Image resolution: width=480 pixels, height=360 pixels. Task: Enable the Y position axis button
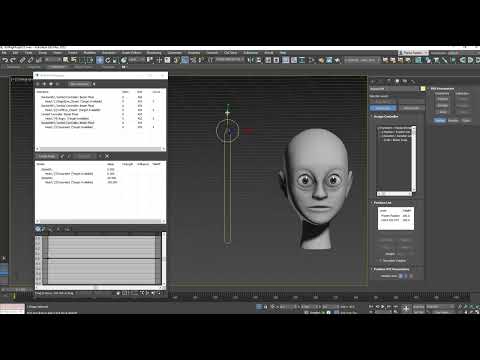(406, 276)
